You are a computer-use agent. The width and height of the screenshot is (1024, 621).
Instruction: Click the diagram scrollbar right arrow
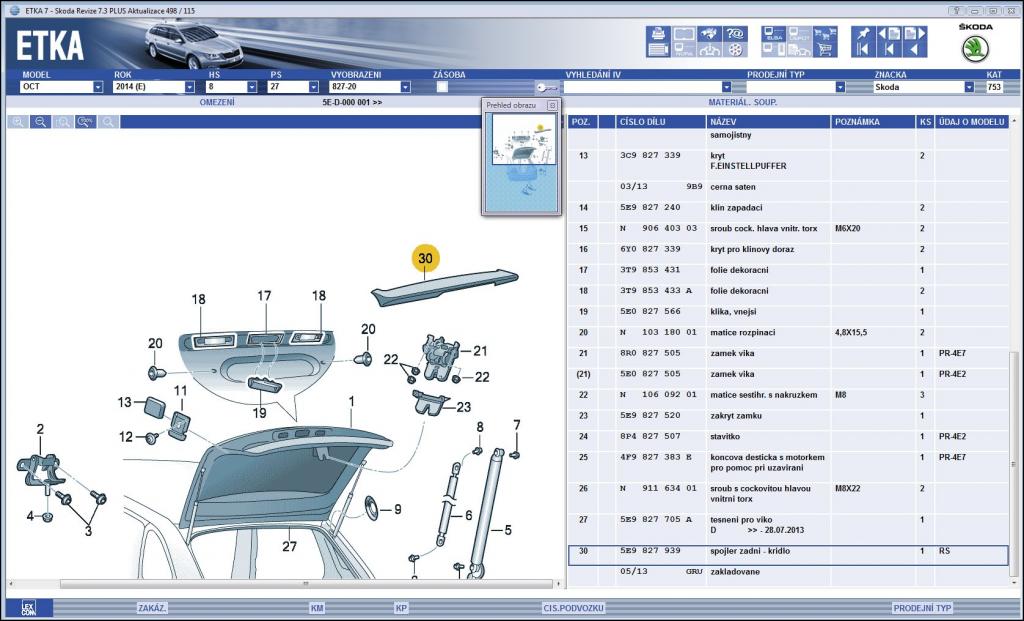point(558,584)
